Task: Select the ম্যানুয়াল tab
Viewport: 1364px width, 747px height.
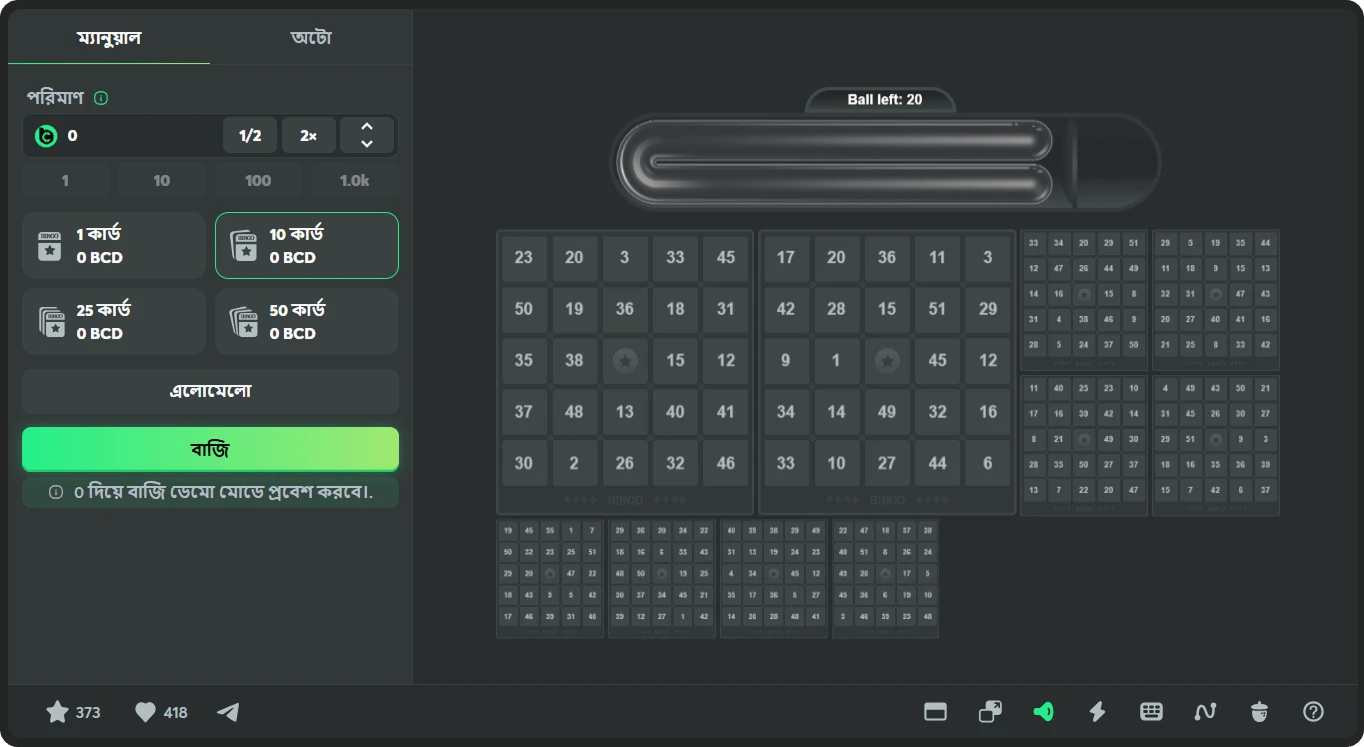Action: [109, 38]
